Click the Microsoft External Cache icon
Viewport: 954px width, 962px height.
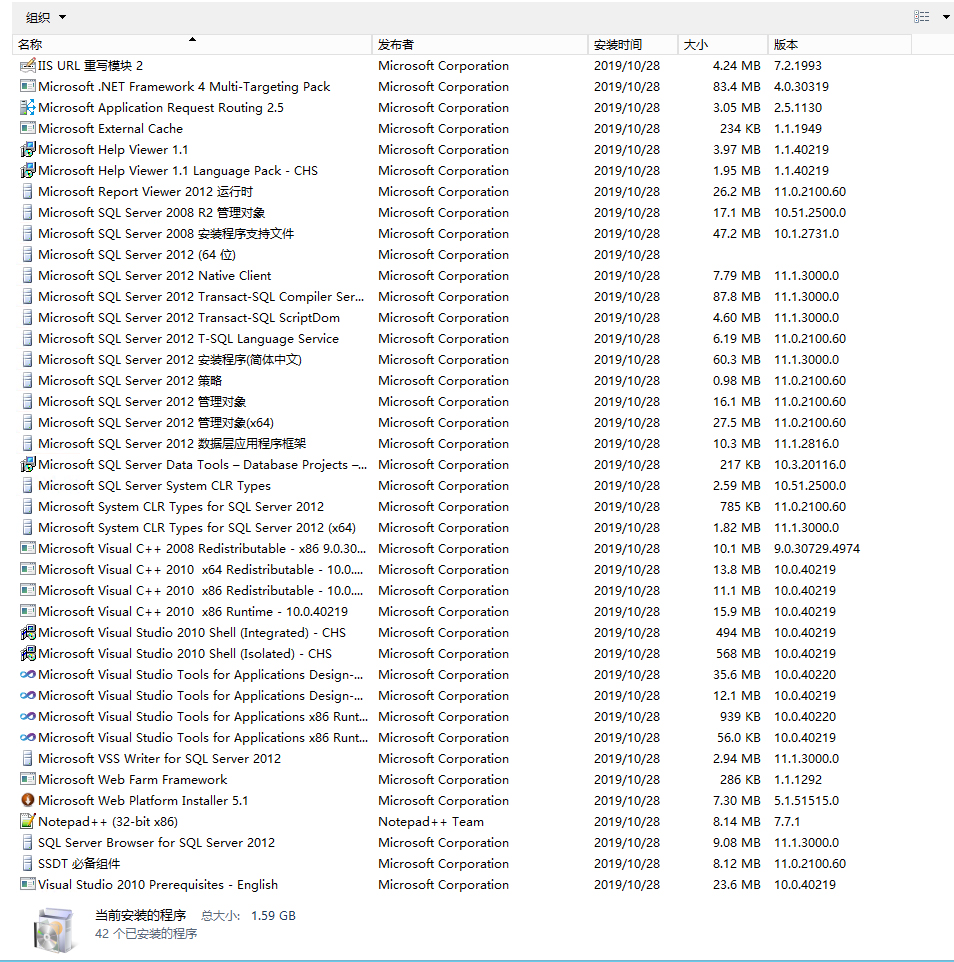click(28, 128)
